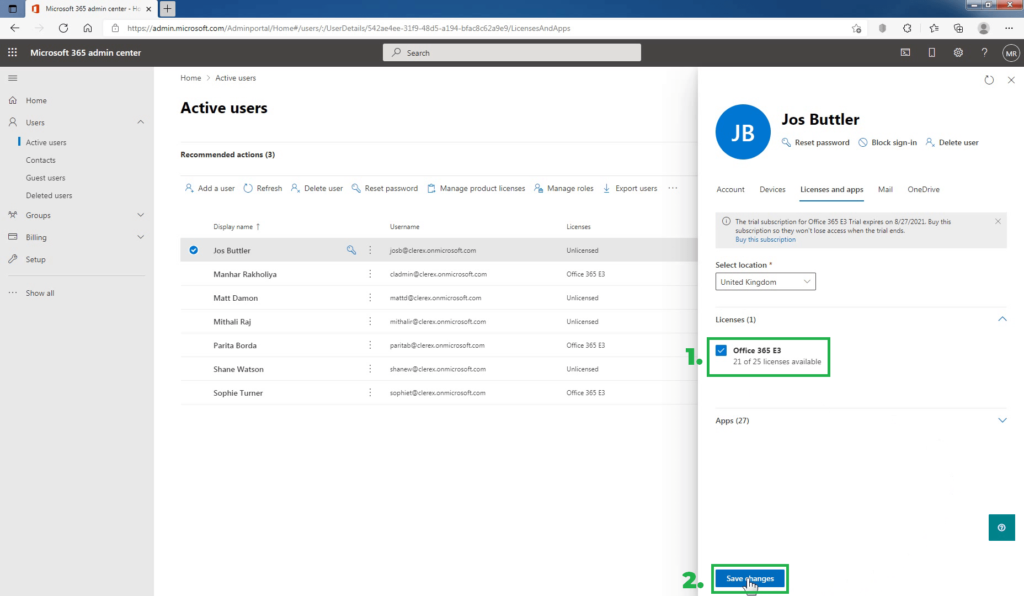Click Export users toolbar button
This screenshot has width=1024, height=596.
coord(630,188)
